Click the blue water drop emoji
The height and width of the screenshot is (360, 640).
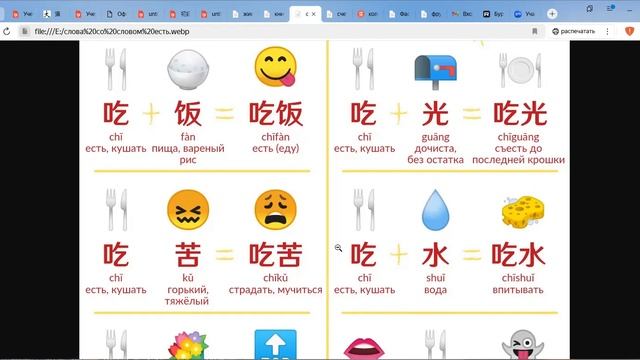click(436, 210)
